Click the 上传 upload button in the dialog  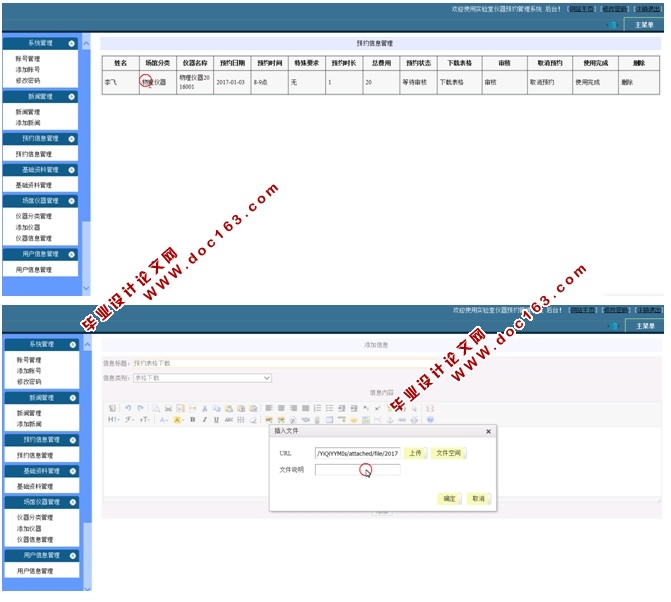(x=415, y=453)
